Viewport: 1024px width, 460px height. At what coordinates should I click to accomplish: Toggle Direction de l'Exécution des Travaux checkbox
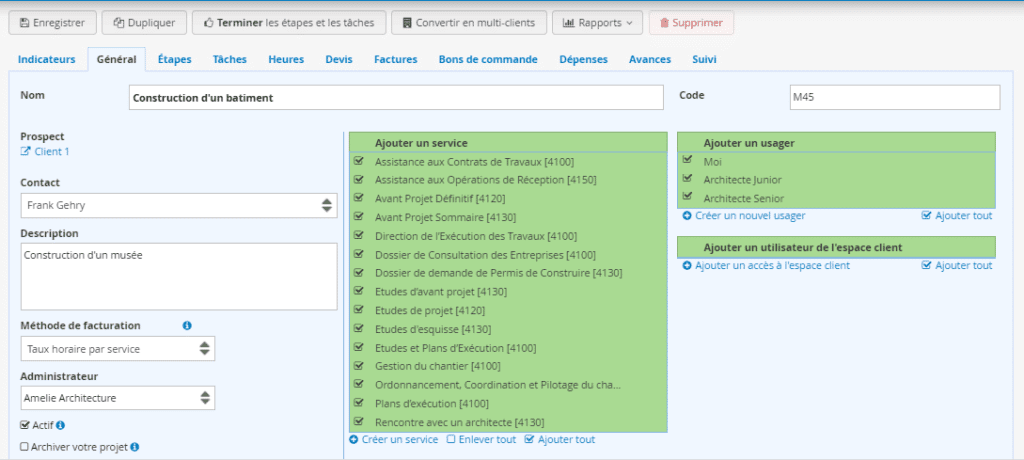click(x=358, y=235)
